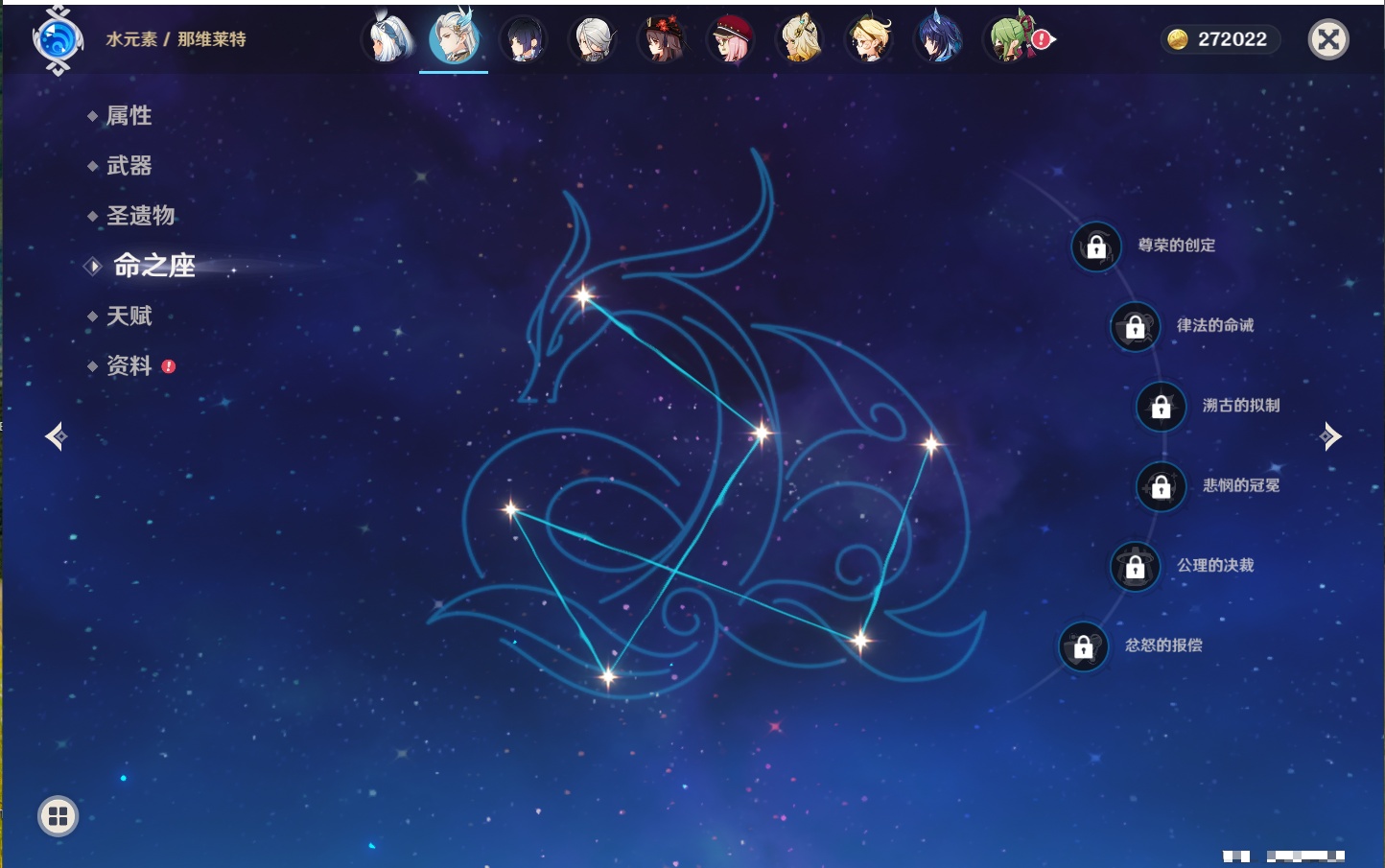The width and height of the screenshot is (1385, 868).
Task: Select the green-haired character avatar
Action: (x=1007, y=39)
